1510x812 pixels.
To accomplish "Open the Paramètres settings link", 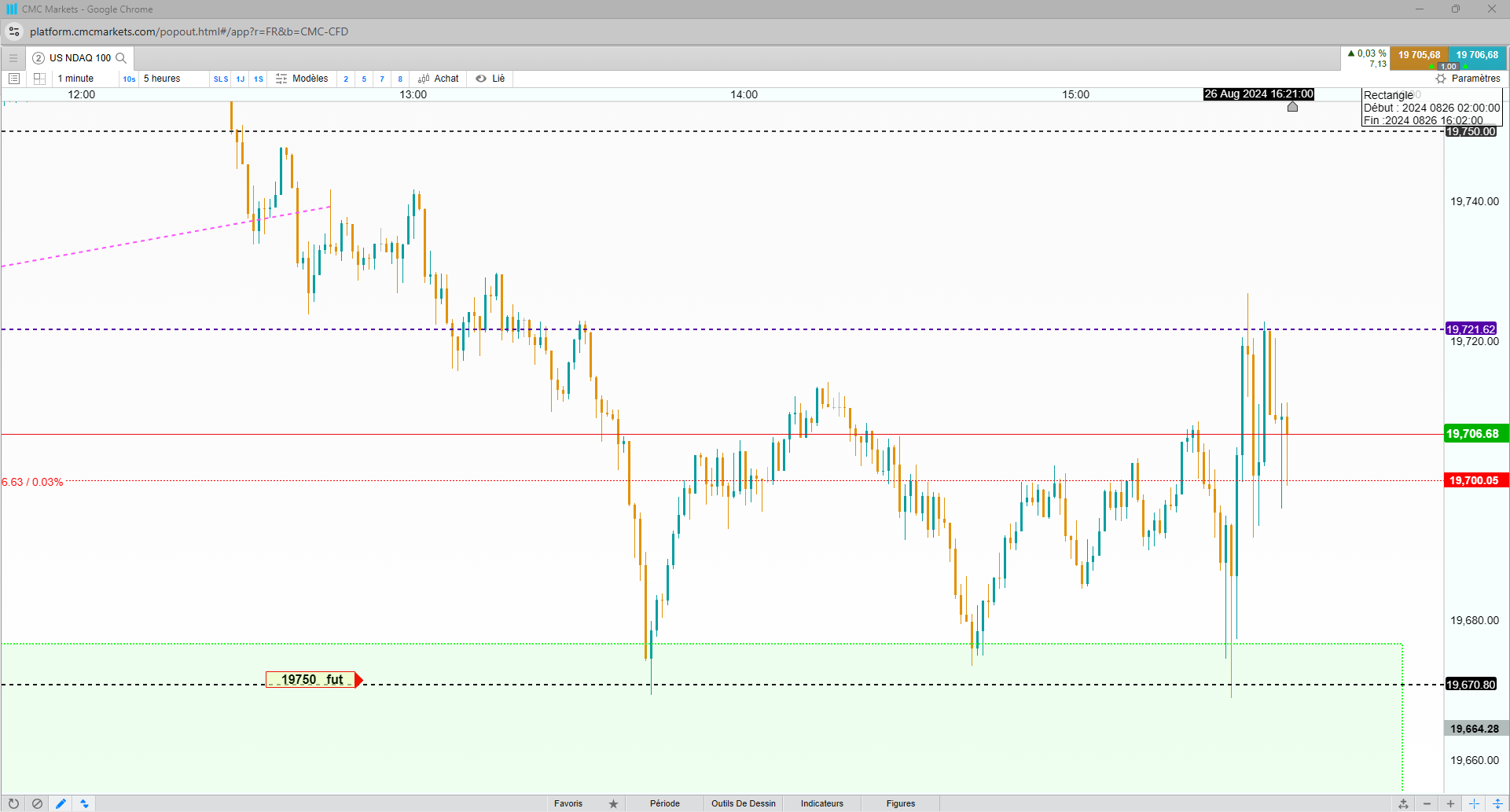I will [x=1468, y=79].
